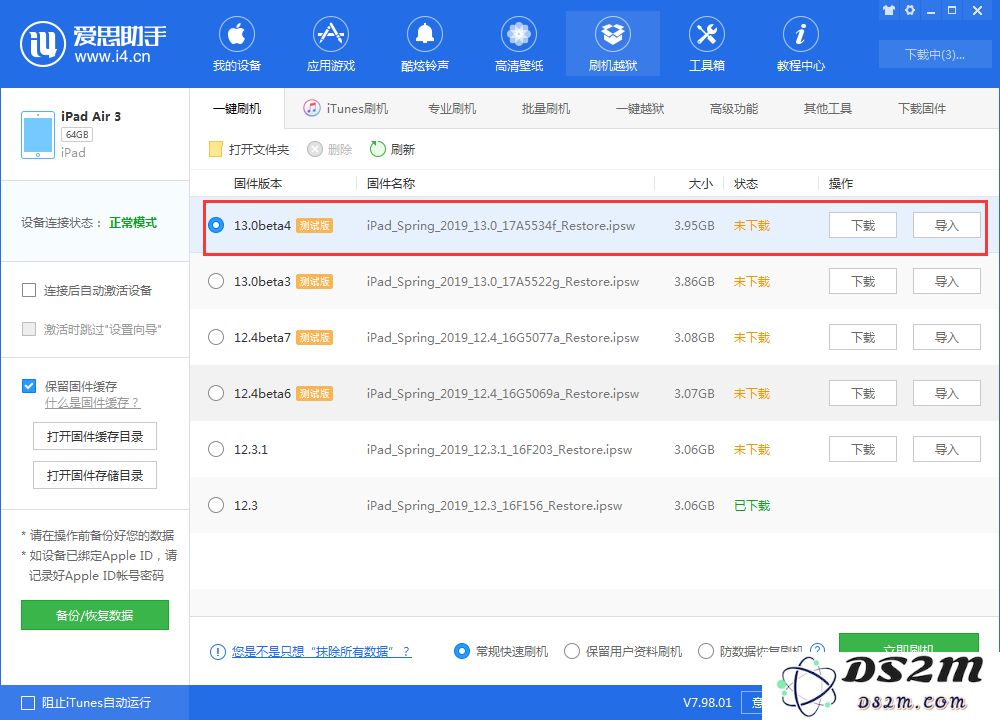This screenshot has height=720, width=1000.
Task: Switch to 专业刷机 tab
Action: 452,108
